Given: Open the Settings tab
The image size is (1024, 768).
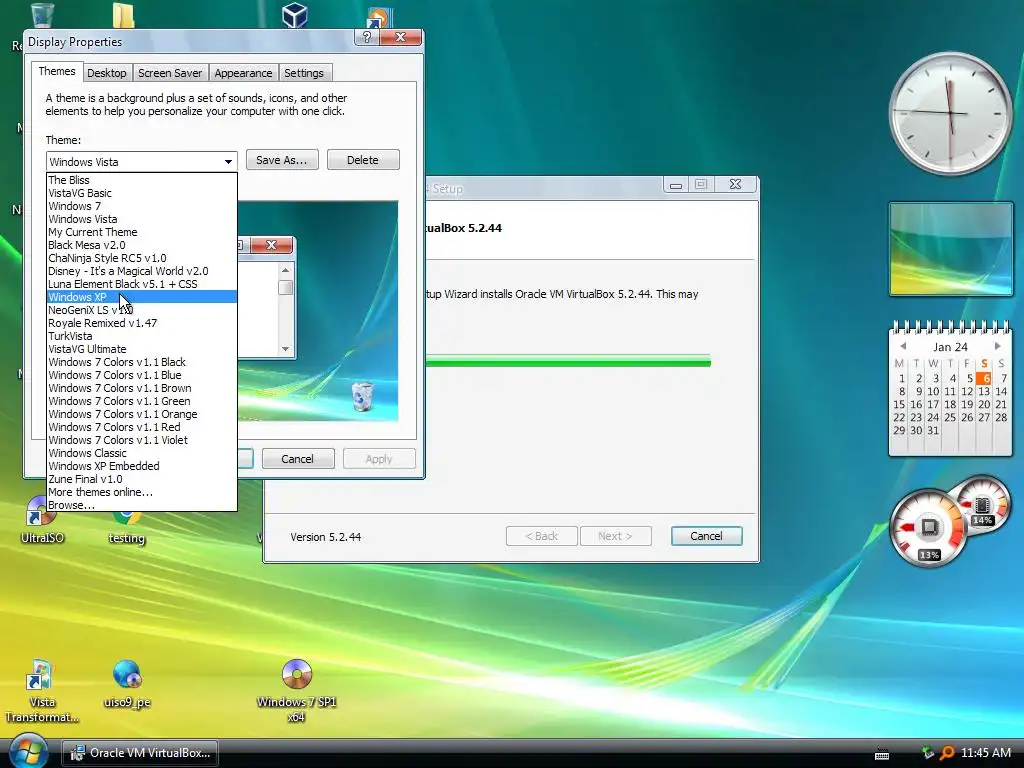Looking at the screenshot, I should click(x=304, y=73).
